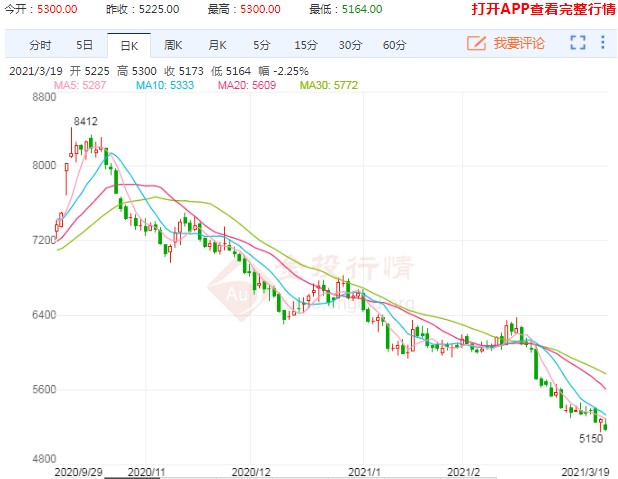Click the 我要评论 button text
Image resolution: width=618 pixels, height=479 pixels.
click(518, 45)
